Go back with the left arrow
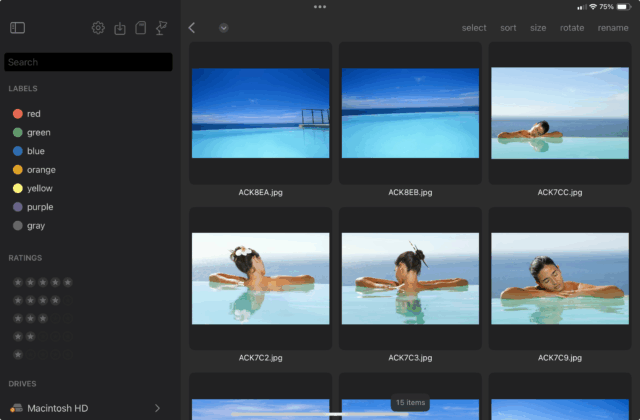640x420 pixels. point(192,28)
